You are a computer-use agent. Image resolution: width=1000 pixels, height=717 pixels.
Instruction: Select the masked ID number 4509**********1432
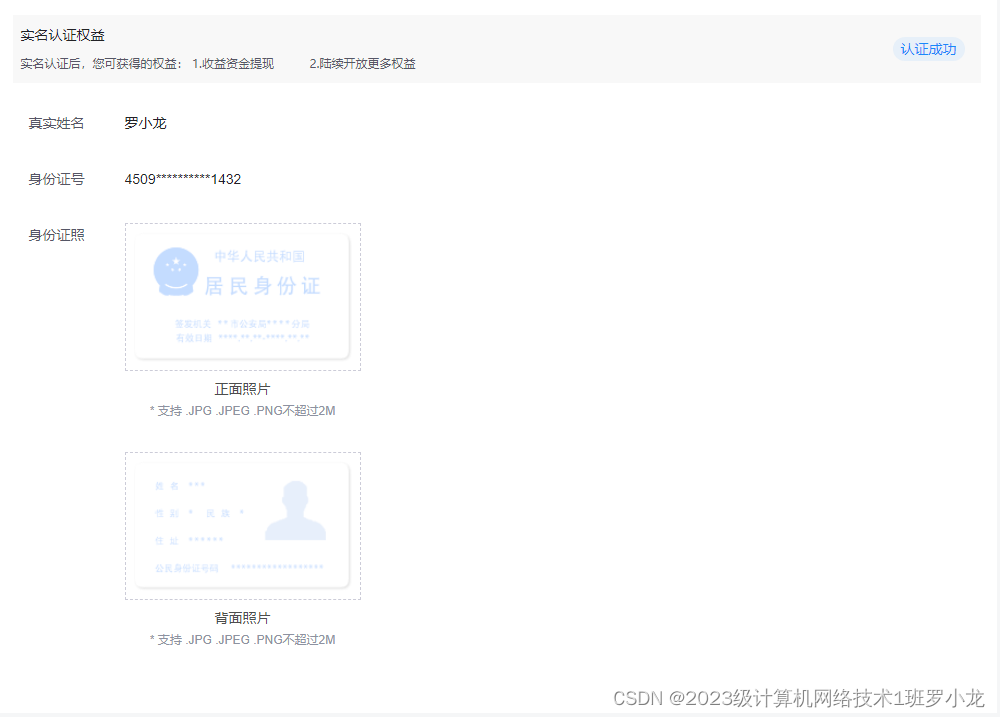[184, 179]
